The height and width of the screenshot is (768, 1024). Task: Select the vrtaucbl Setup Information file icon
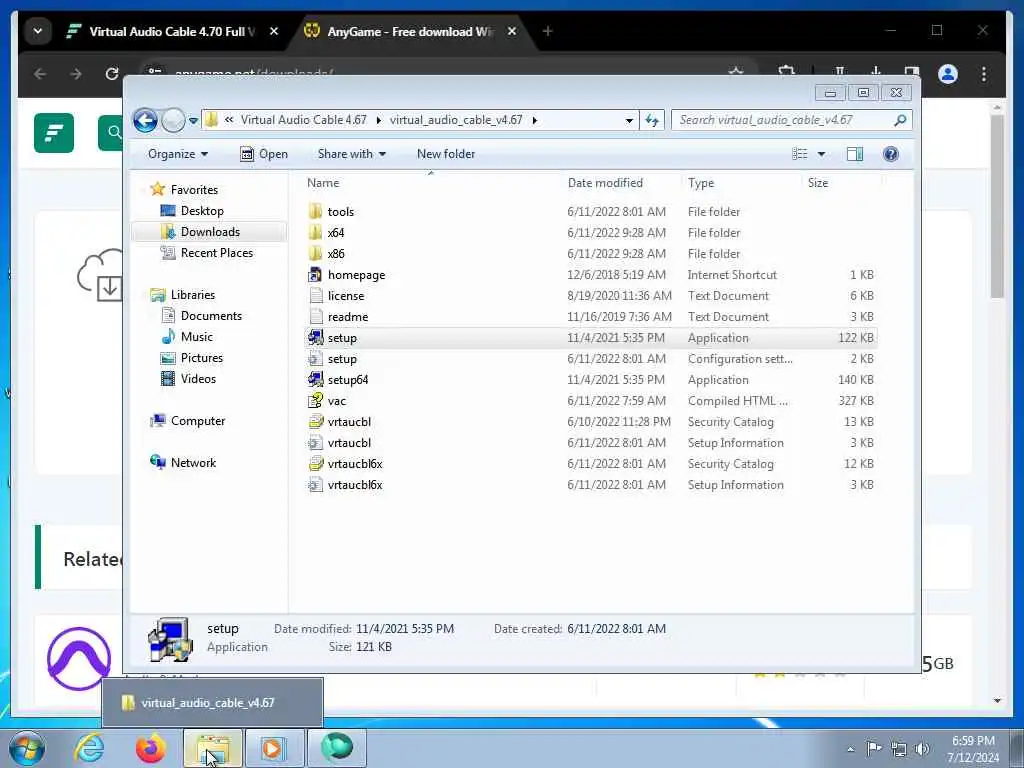click(315, 443)
